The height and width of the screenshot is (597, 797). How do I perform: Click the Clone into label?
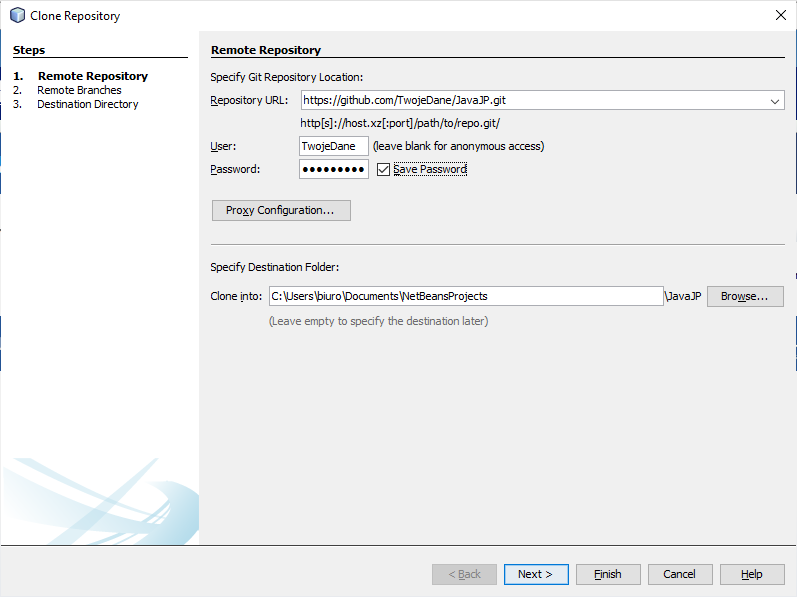236,296
